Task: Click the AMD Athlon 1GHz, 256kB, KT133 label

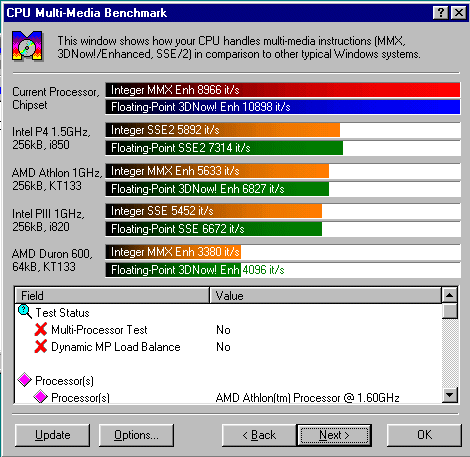Action: (x=57, y=179)
